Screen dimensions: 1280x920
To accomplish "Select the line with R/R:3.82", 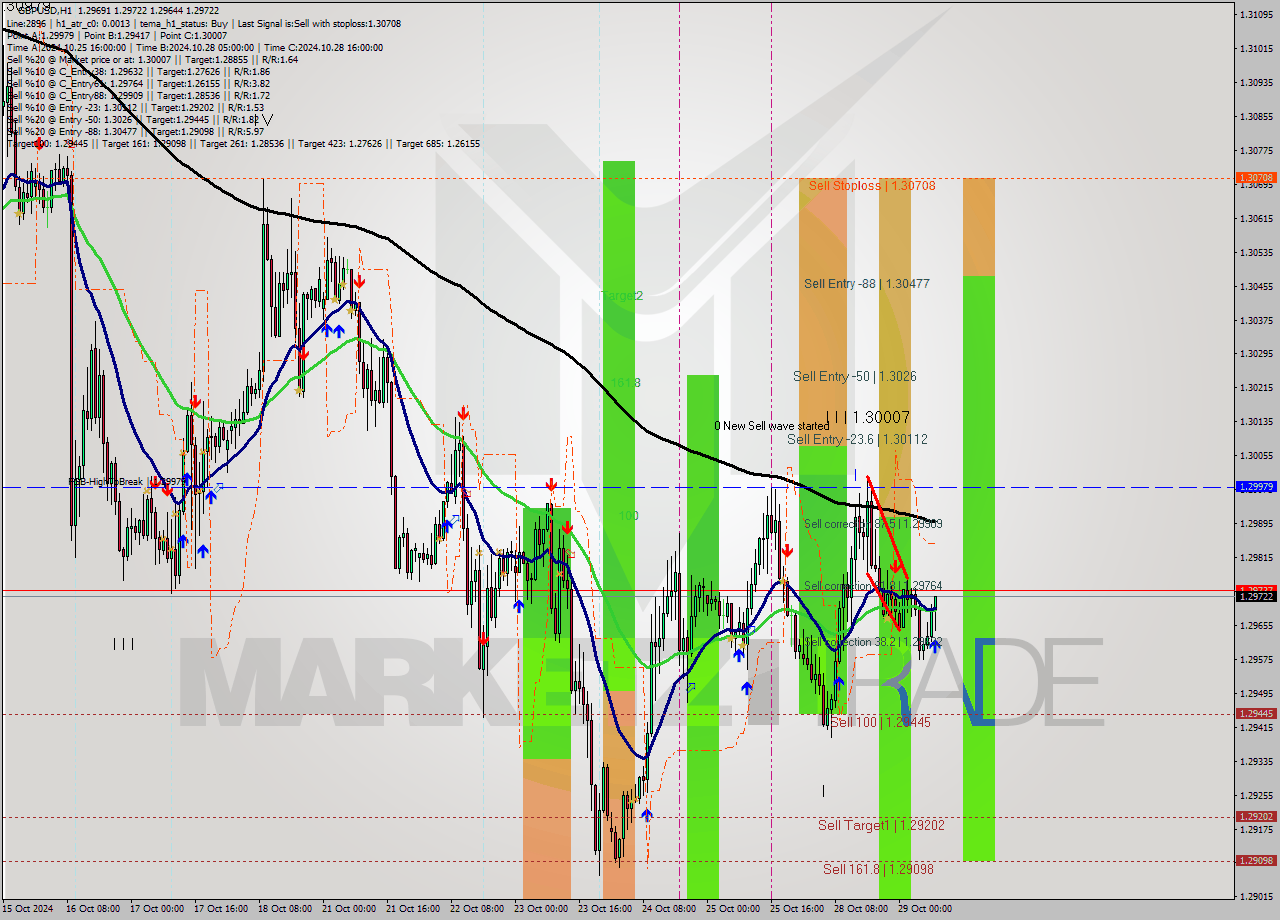I will click(138, 84).
